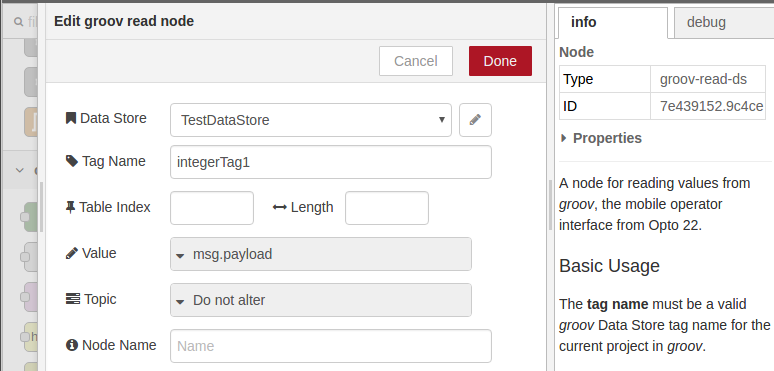
Task: Focus the Node Name input field
Action: click(x=331, y=346)
